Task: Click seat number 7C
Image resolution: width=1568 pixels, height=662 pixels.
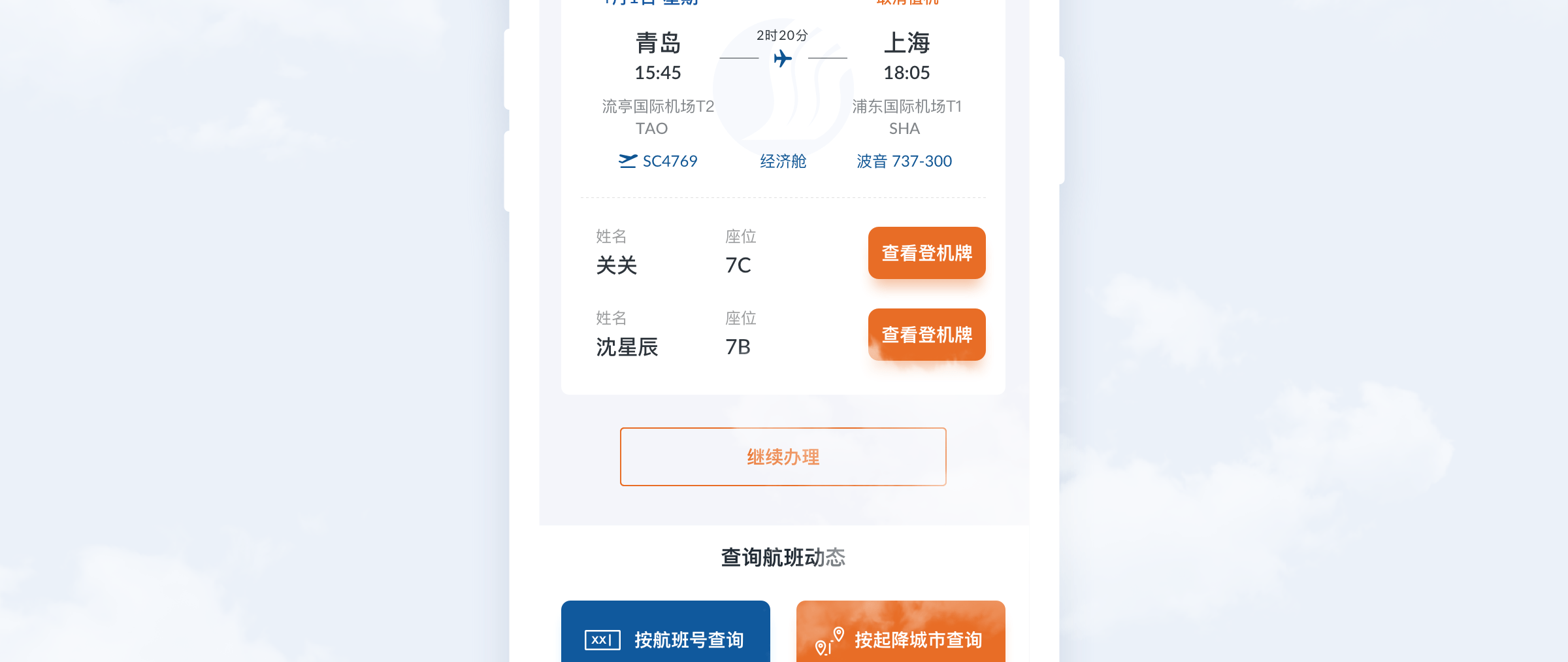Action: click(738, 265)
